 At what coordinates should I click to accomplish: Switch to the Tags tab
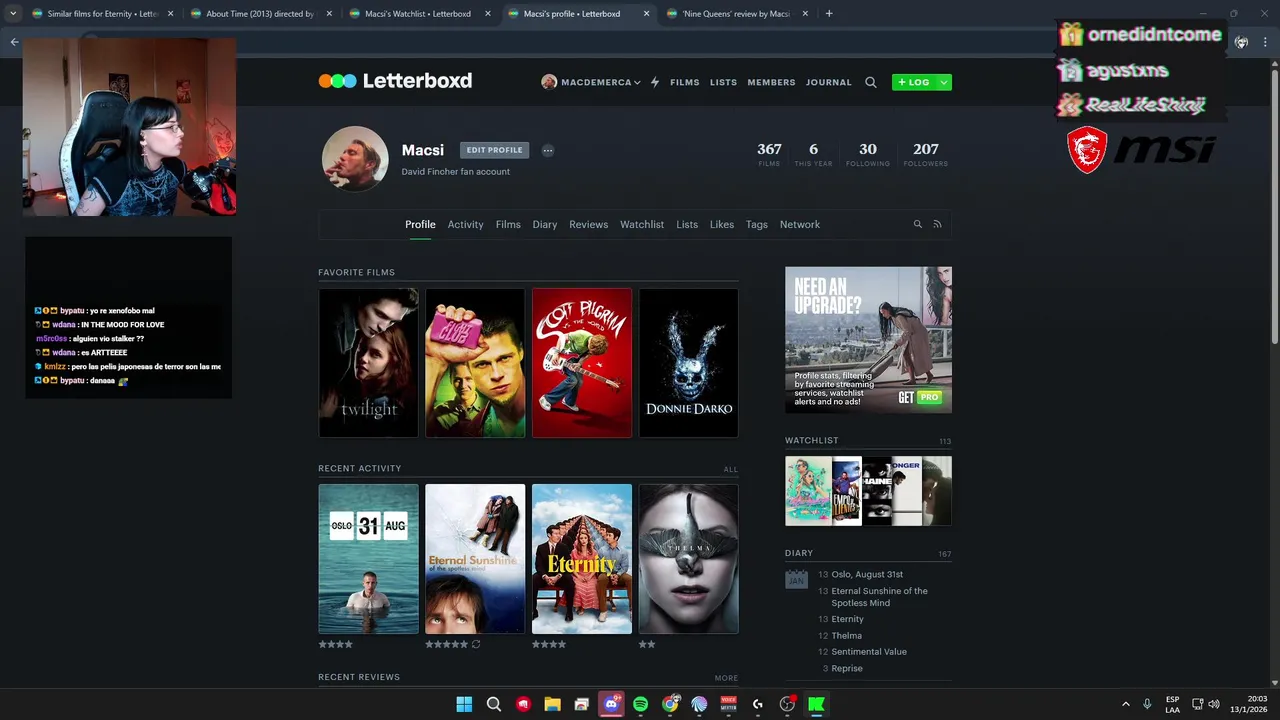coord(757,225)
